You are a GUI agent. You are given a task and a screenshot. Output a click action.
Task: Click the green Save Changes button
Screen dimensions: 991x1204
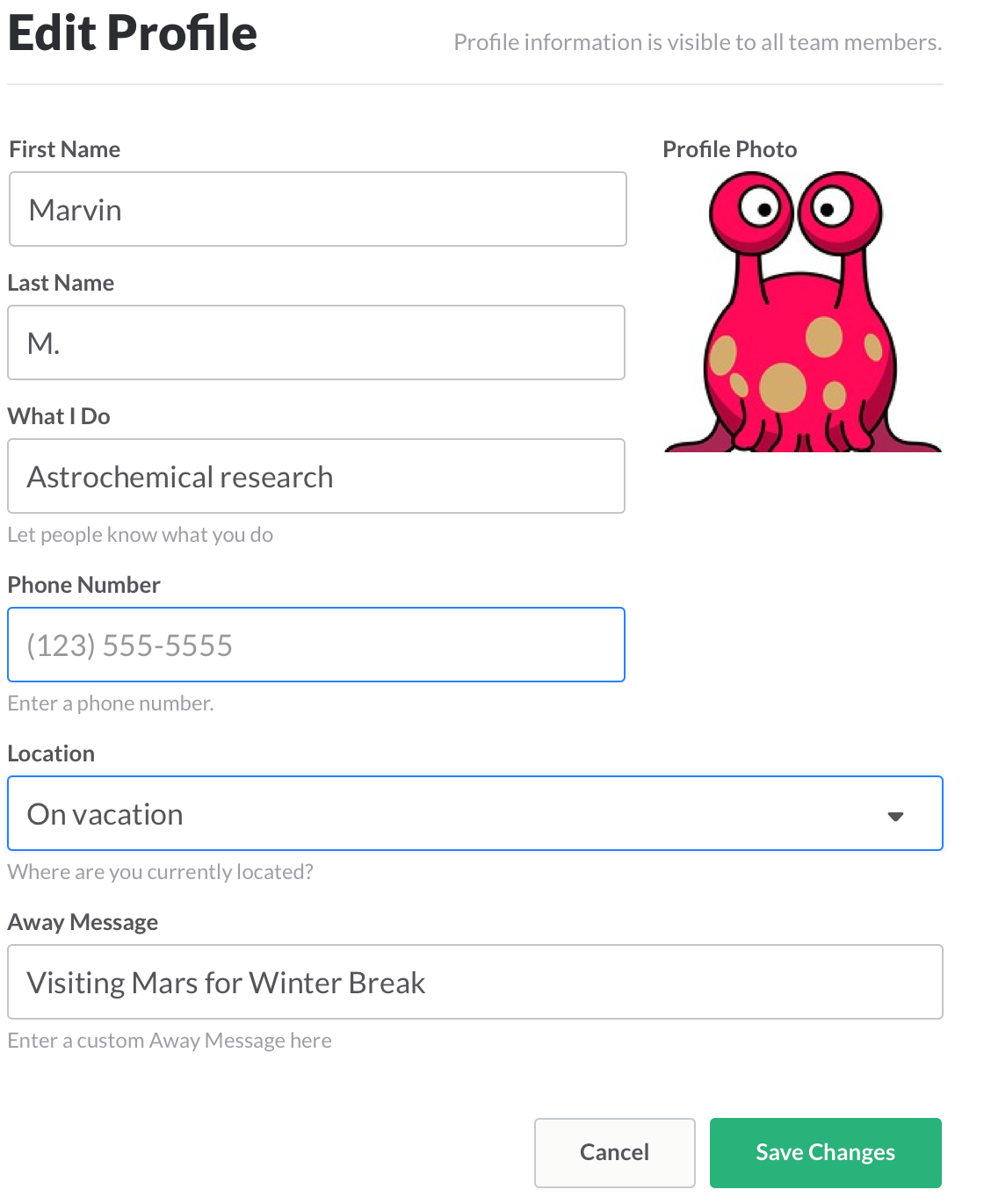pyautogui.click(x=825, y=1152)
